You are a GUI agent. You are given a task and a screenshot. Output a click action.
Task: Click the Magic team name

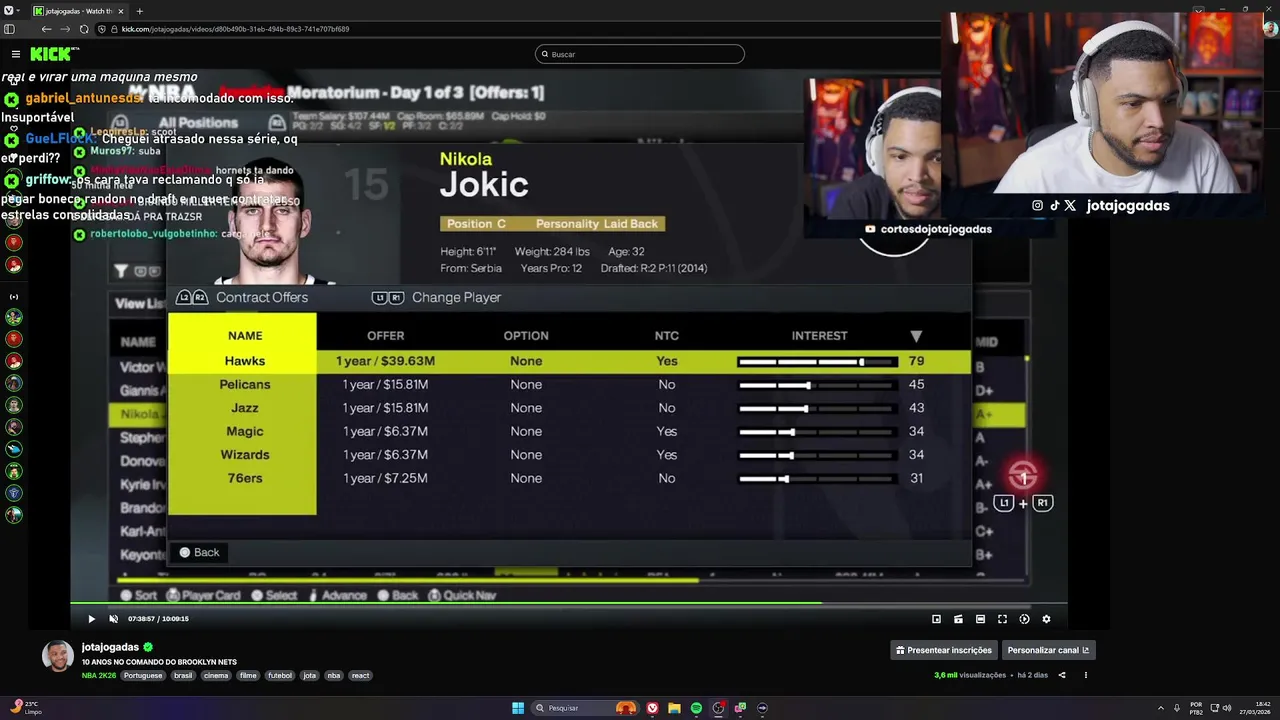click(245, 431)
